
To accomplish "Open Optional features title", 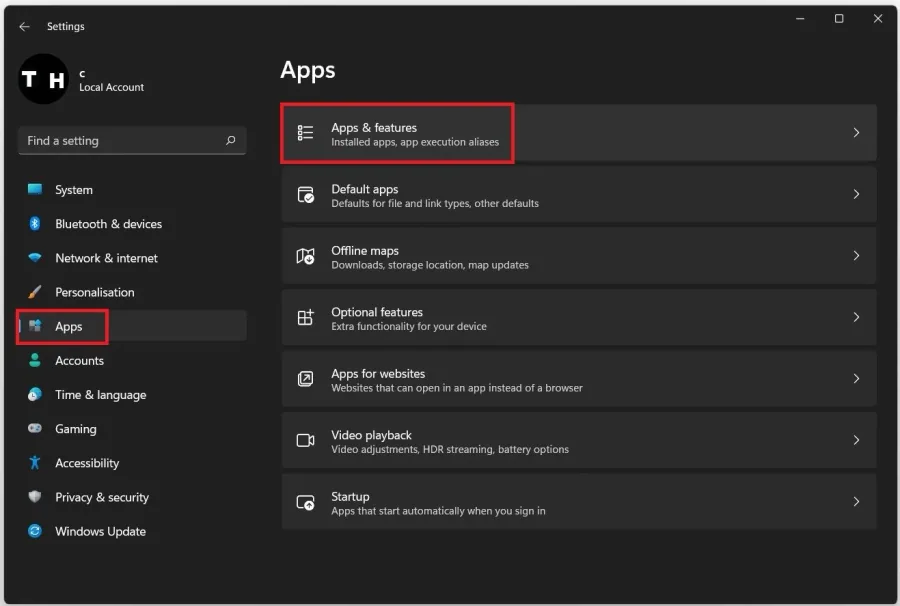I will point(377,312).
